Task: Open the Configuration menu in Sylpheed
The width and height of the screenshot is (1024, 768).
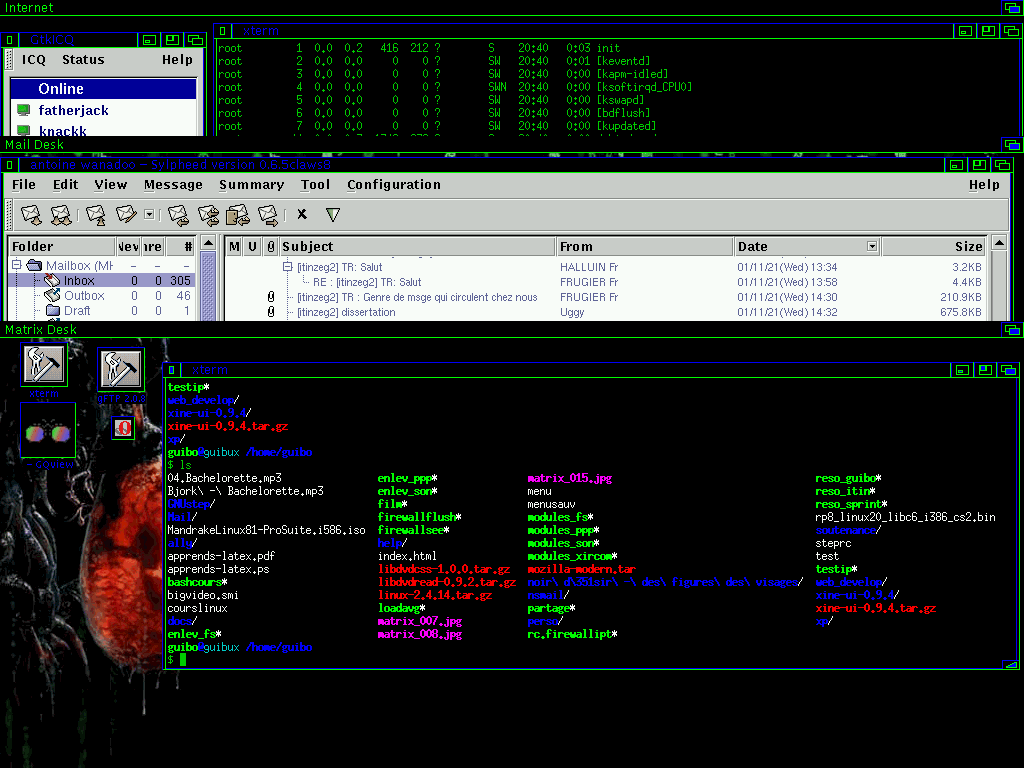Action: pos(394,185)
